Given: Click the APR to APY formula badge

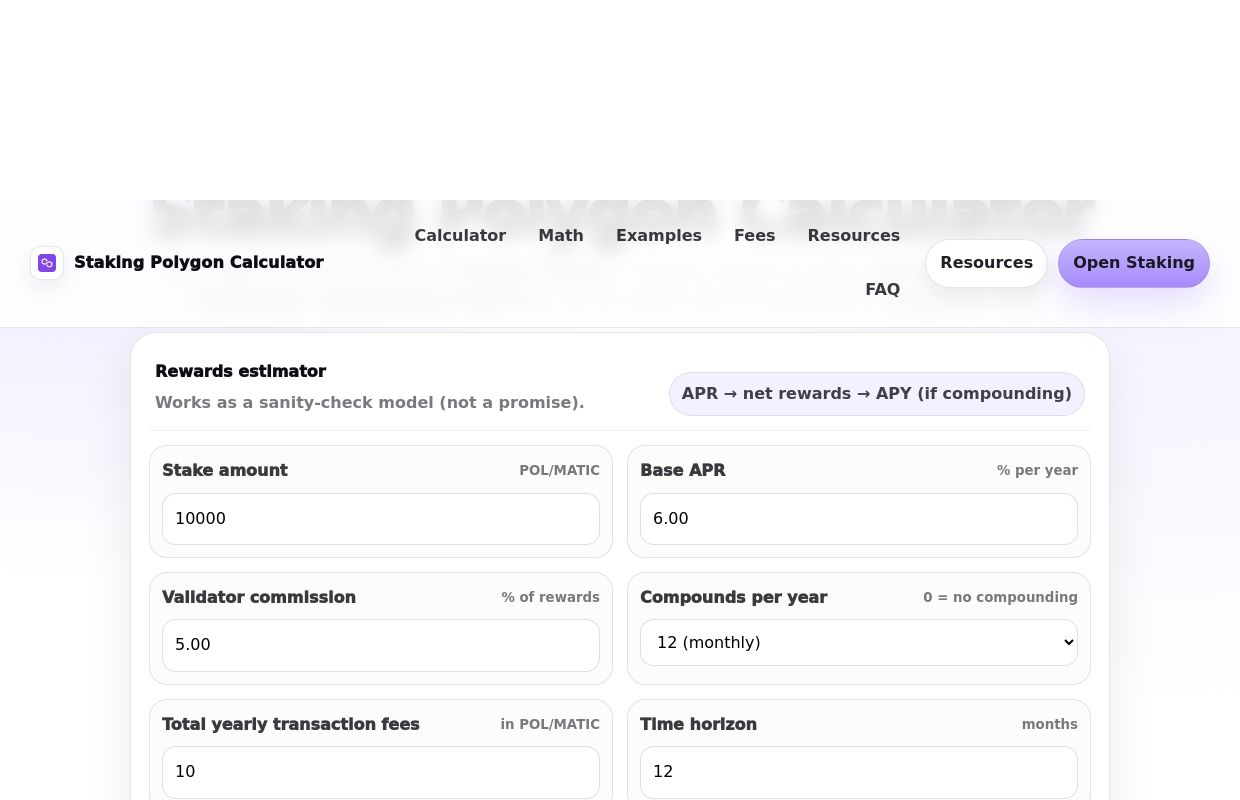Looking at the screenshot, I should 876,393.
